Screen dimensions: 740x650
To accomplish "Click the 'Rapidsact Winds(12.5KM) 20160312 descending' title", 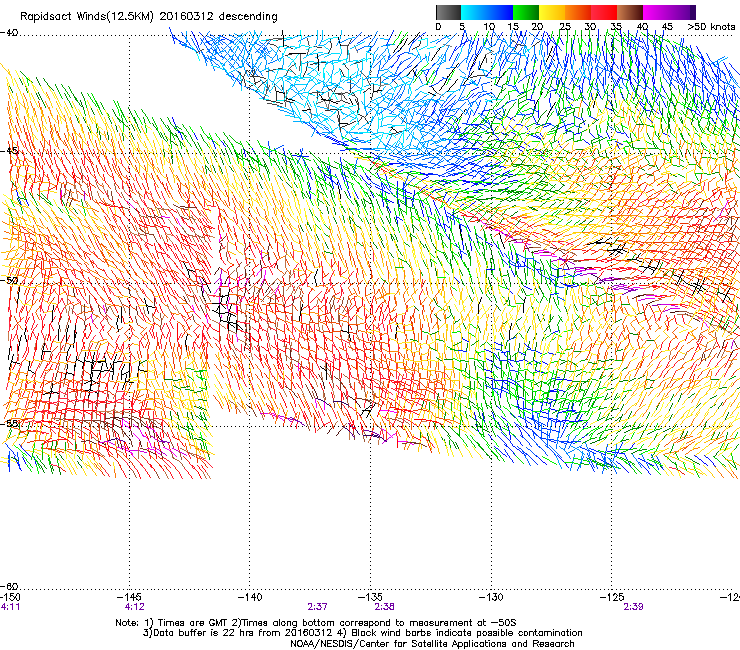I will tap(149, 17).
